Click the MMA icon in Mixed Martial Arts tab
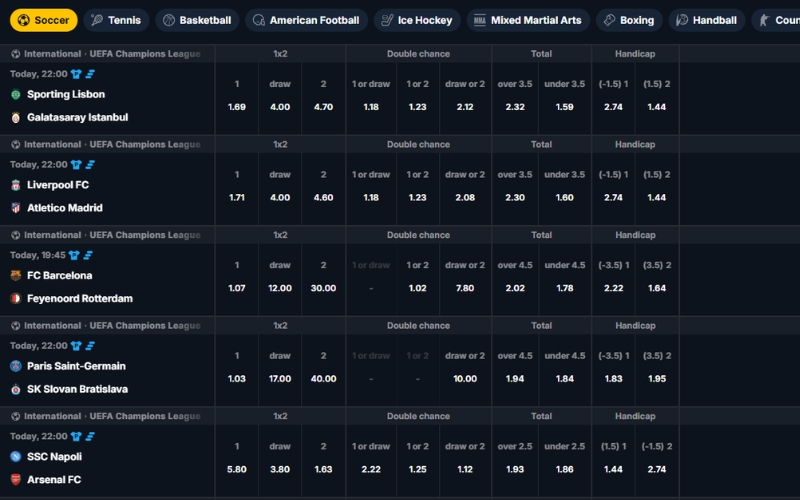This screenshot has width=800, height=500. [x=480, y=20]
